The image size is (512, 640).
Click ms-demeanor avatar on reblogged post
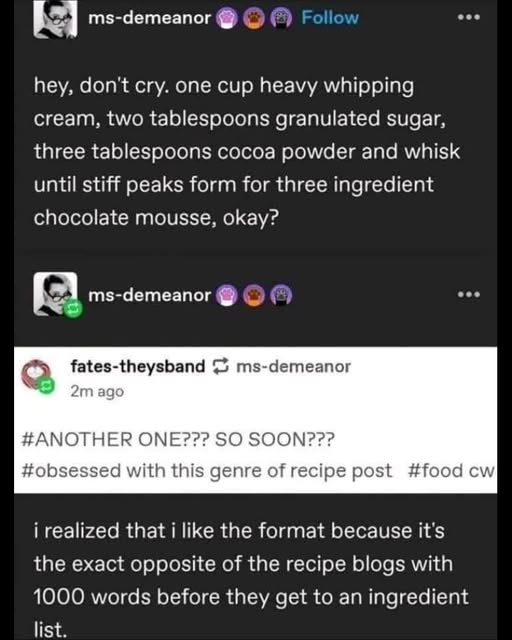56,293
